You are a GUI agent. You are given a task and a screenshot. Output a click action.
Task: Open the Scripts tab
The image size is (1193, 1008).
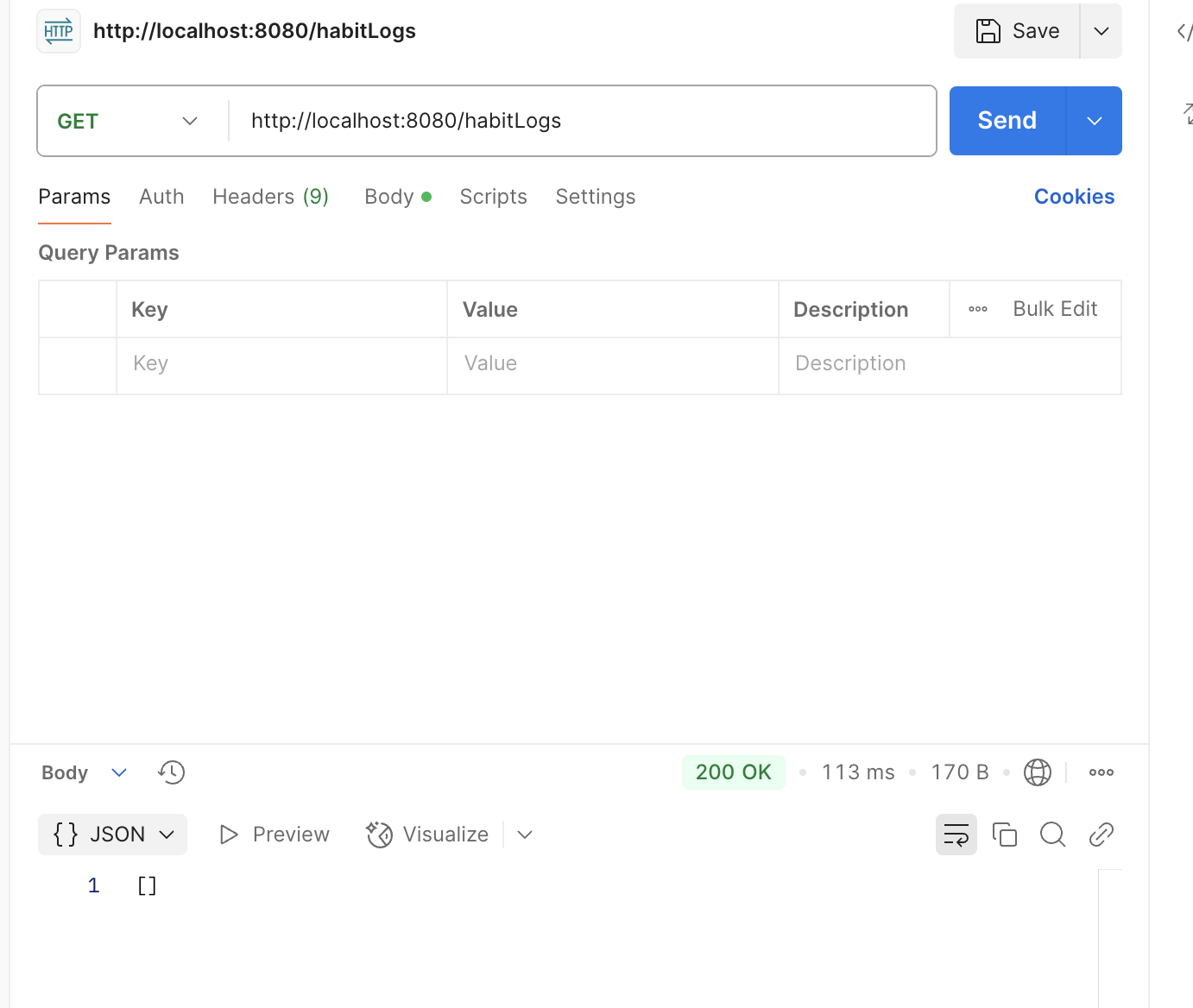pos(493,197)
